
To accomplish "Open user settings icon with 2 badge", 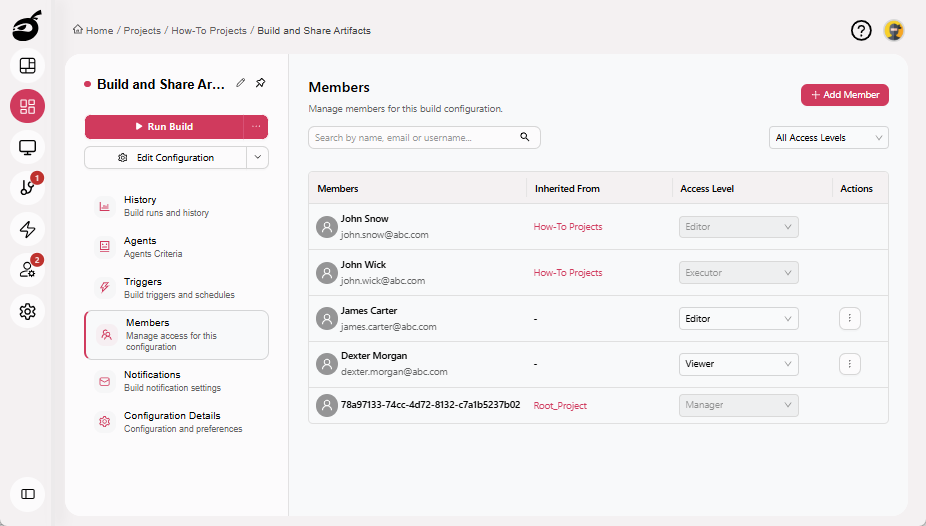I will point(27,270).
